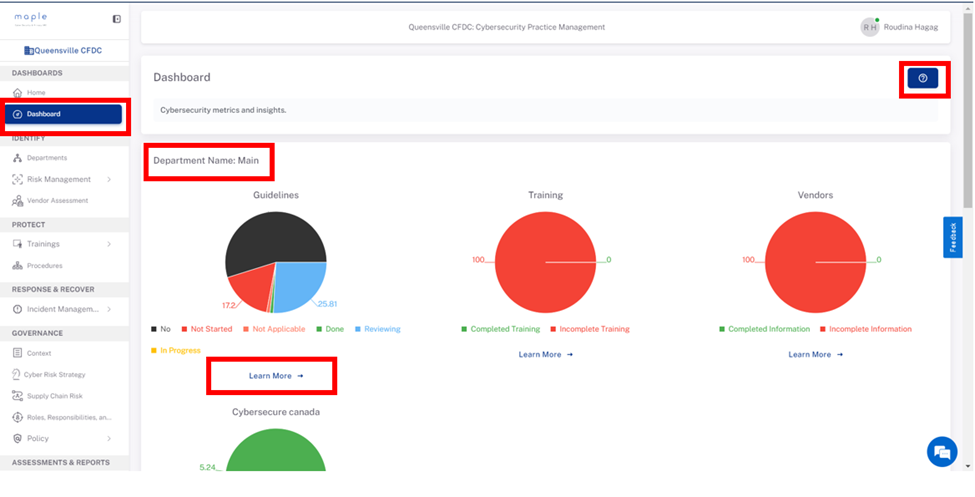
Task: Click the Supply Chain Risk icon
Action: pos(17,396)
